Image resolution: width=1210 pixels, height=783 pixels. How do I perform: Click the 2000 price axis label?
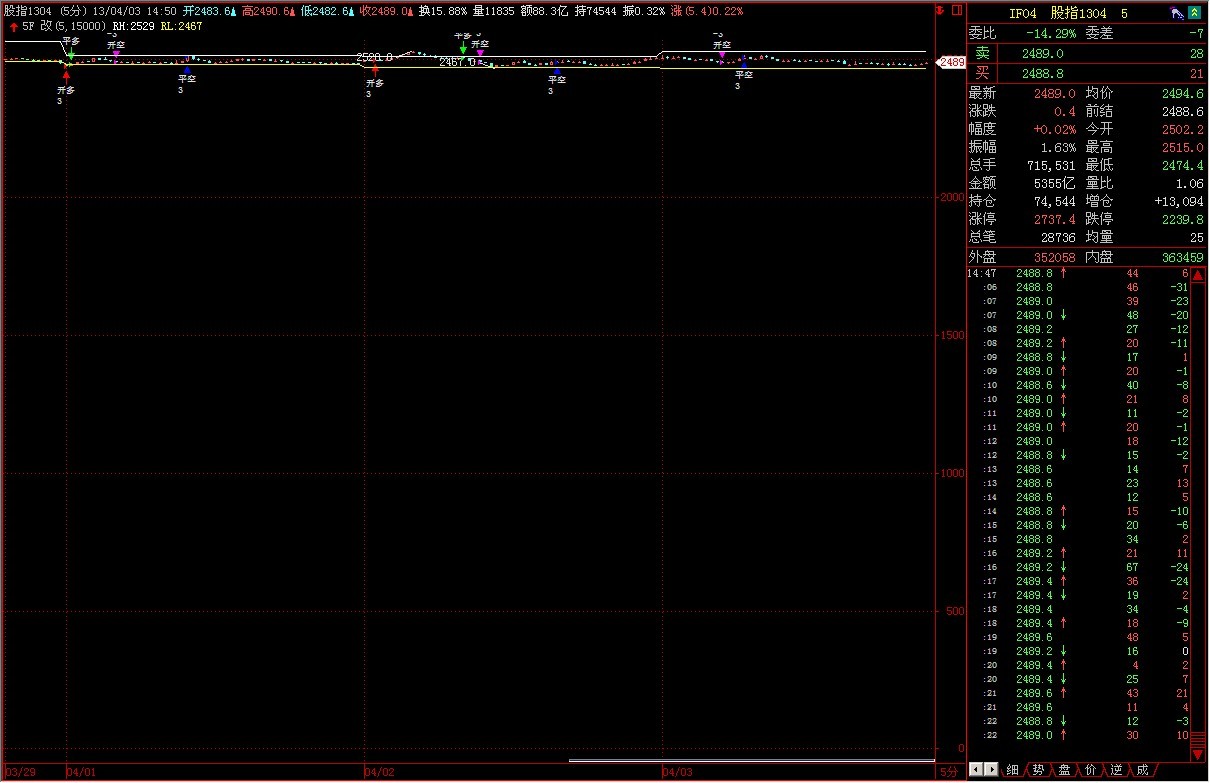click(x=951, y=197)
